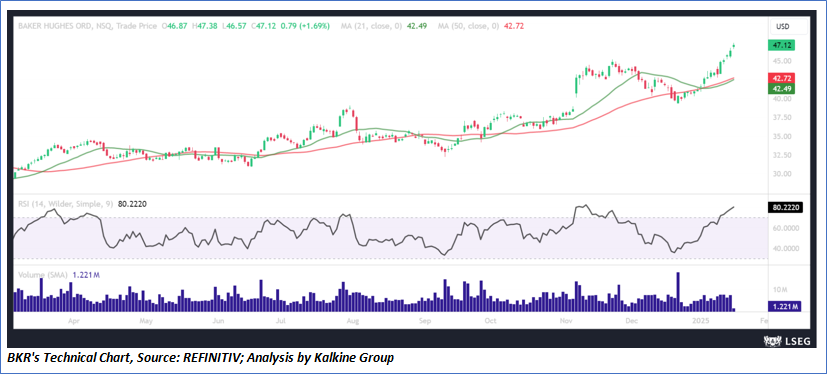Screen dimensions: 827x374
Task: Click the 40.0000 RSI axis label
Action: [x=785, y=248]
